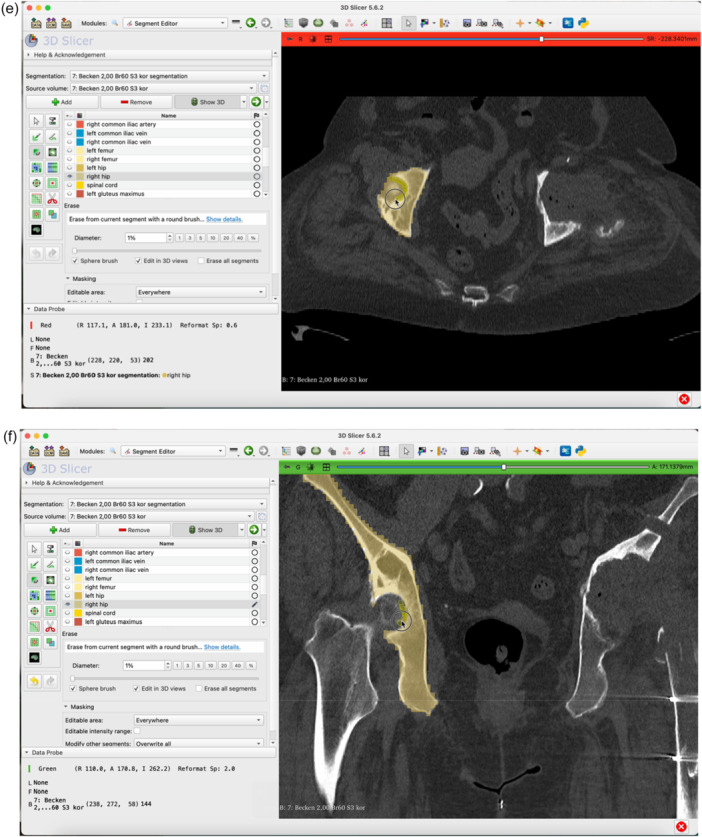Open the Segmentation selector in top window
Viewport: 702px width, 837px height.
[x=168, y=76]
